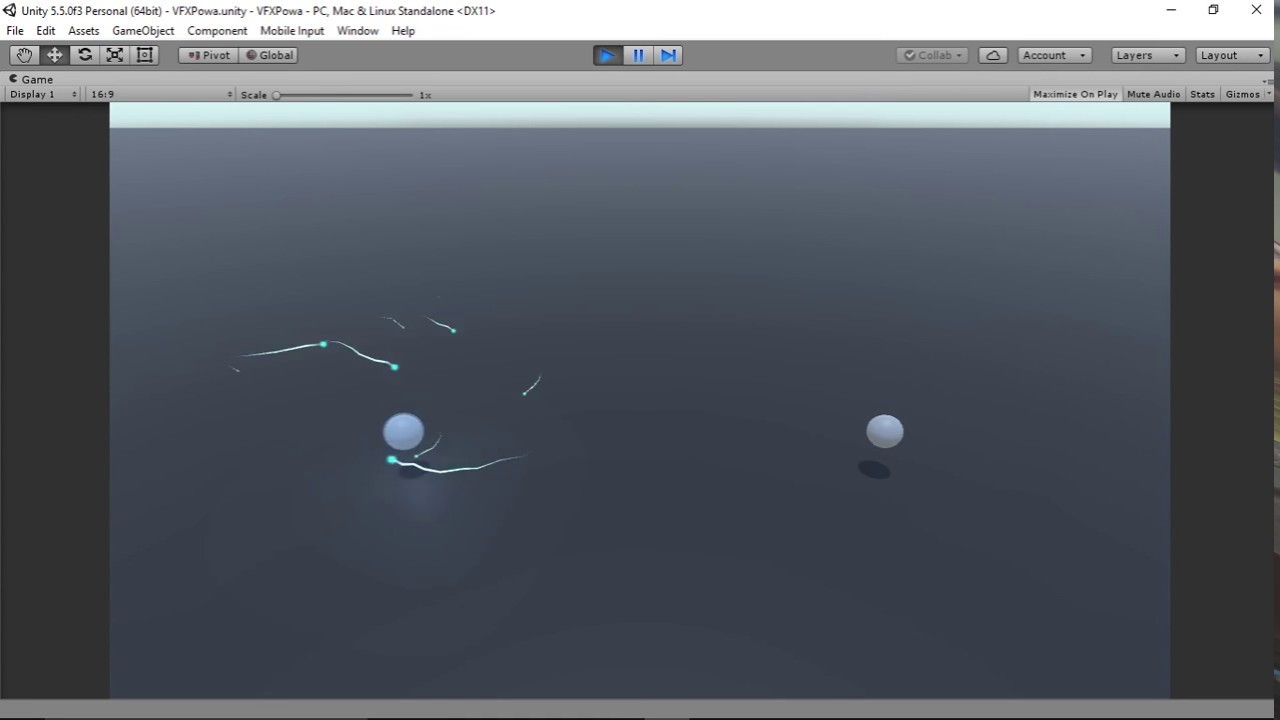Toggle Global handle orientation
This screenshot has width=1280, height=720.
click(x=269, y=55)
